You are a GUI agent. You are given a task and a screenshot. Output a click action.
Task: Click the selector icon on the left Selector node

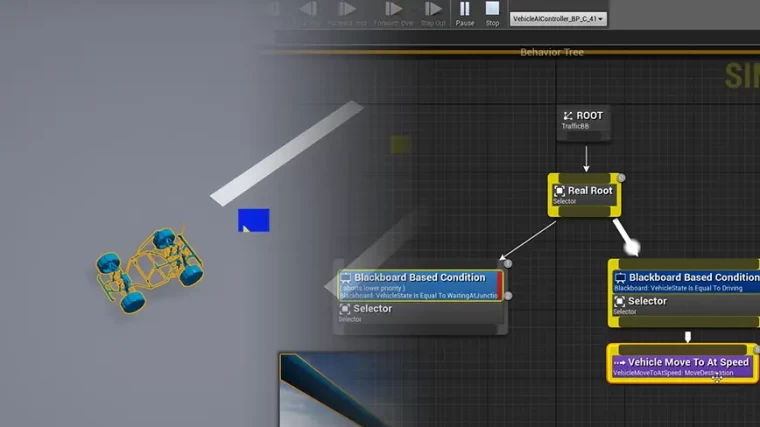pos(345,309)
